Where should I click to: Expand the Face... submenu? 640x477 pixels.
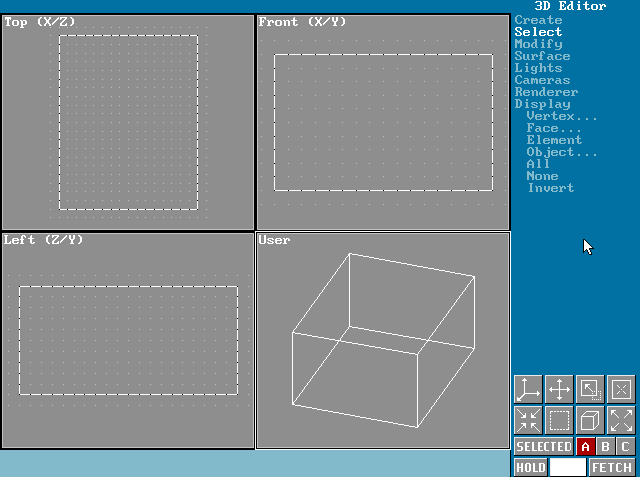(554, 128)
